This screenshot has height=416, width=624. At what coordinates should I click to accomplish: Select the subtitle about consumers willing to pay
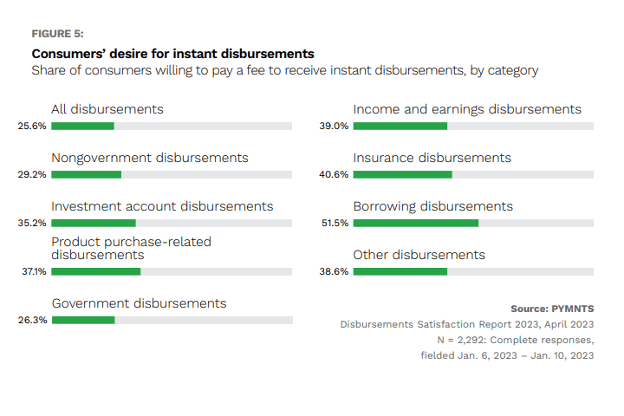[x=285, y=71]
